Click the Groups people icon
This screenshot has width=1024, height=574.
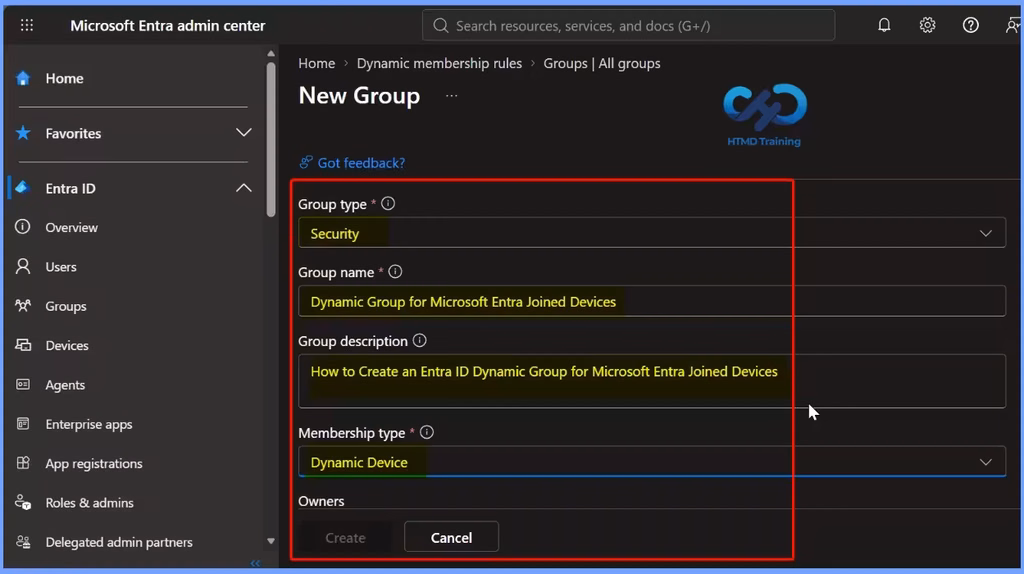coord(23,306)
